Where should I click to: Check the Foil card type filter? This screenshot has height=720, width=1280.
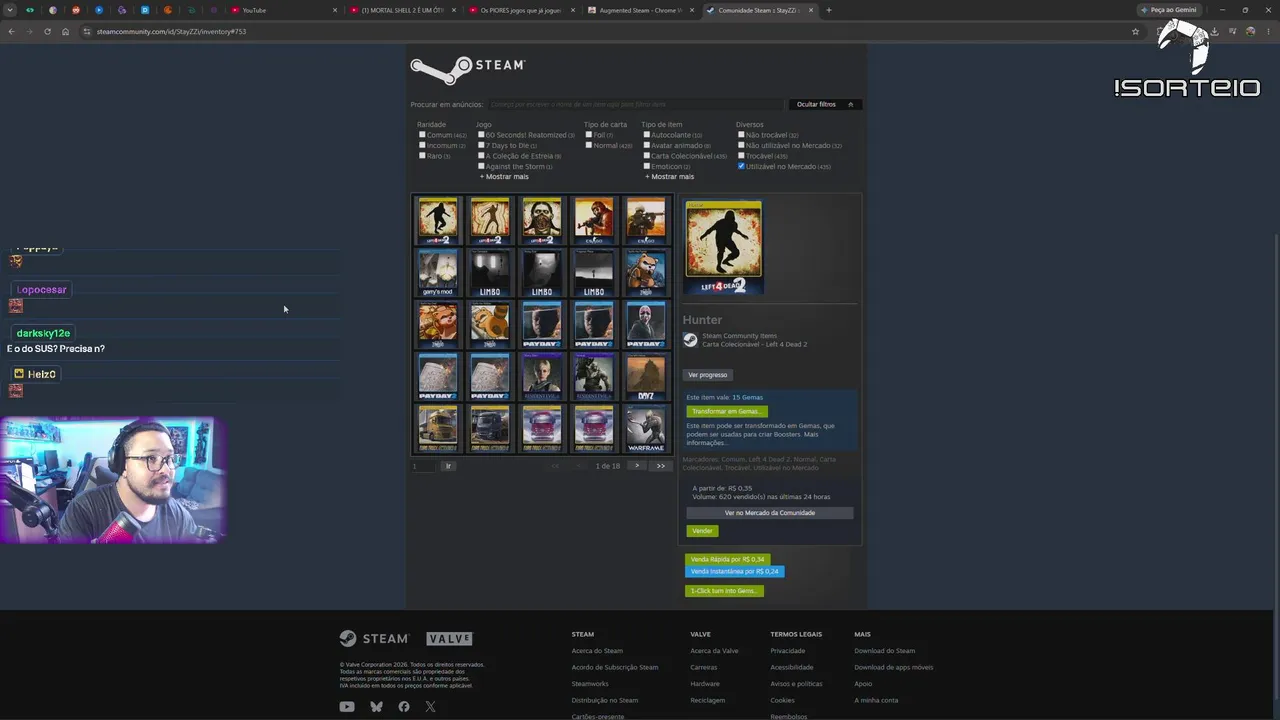tap(589, 134)
